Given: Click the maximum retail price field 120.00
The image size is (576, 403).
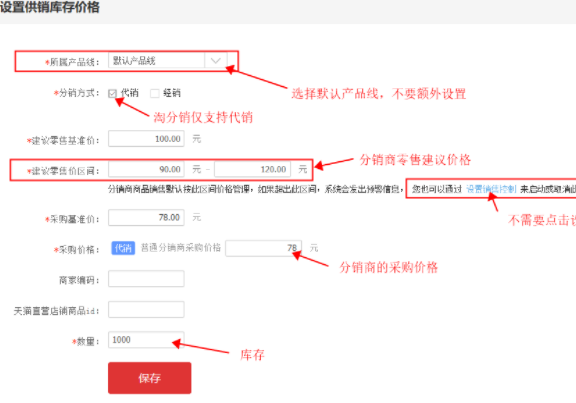Looking at the screenshot, I should click(x=252, y=169).
